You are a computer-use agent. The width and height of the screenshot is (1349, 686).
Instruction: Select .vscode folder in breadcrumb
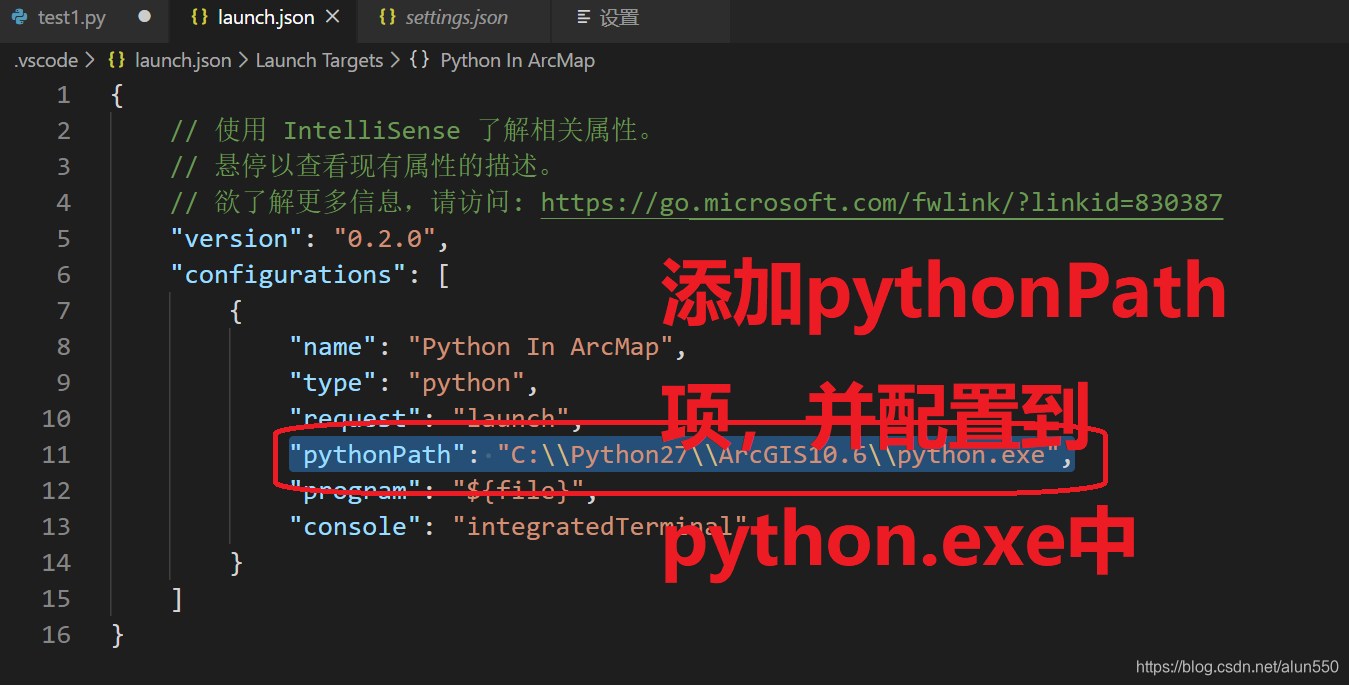click(x=46, y=60)
